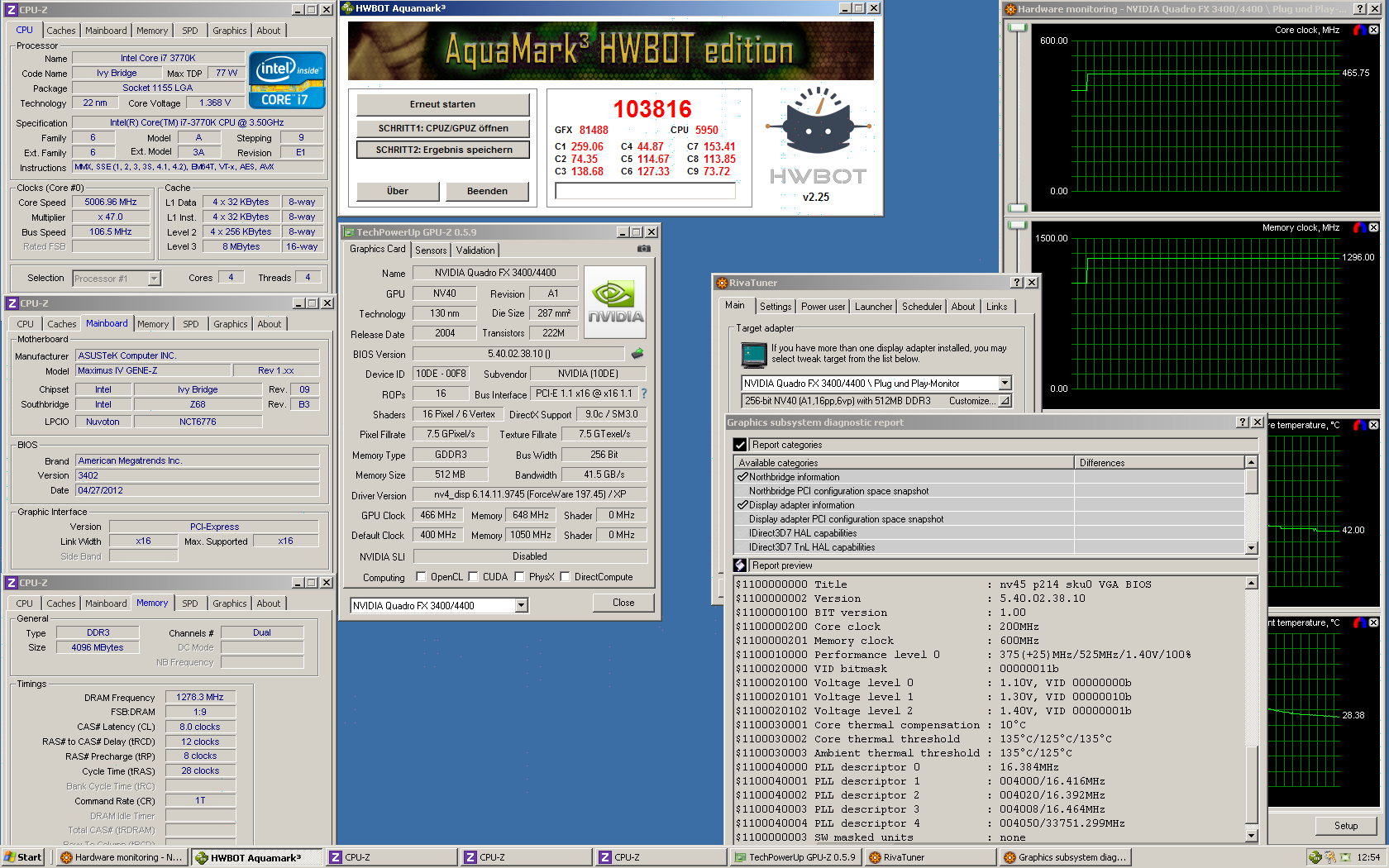Open the Validation tab in GPU-Z

[x=475, y=250]
